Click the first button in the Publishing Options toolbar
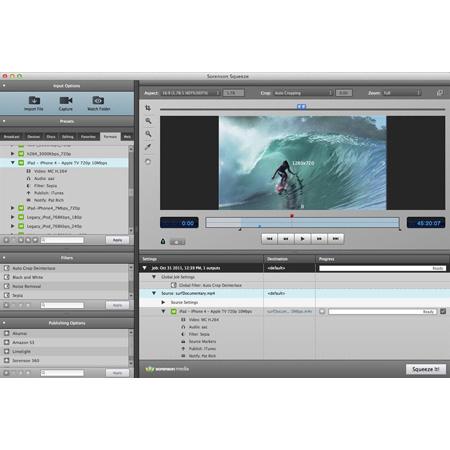This screenshot has height=450, width=450. (6, 373)
